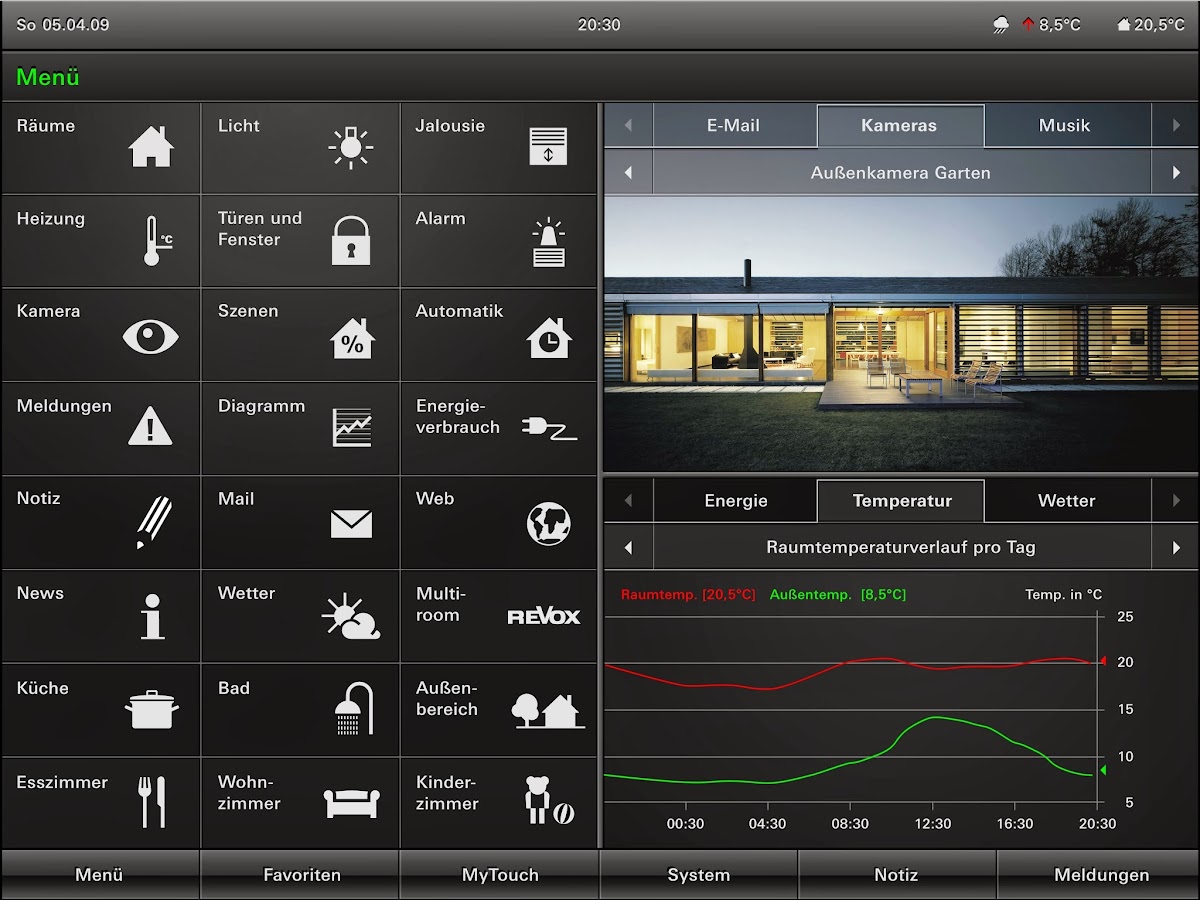This screenshot has width=1200, height=900.
Task: Switch to the Wetter tab
Action: pyautogui.click(x=1067, y=501)
